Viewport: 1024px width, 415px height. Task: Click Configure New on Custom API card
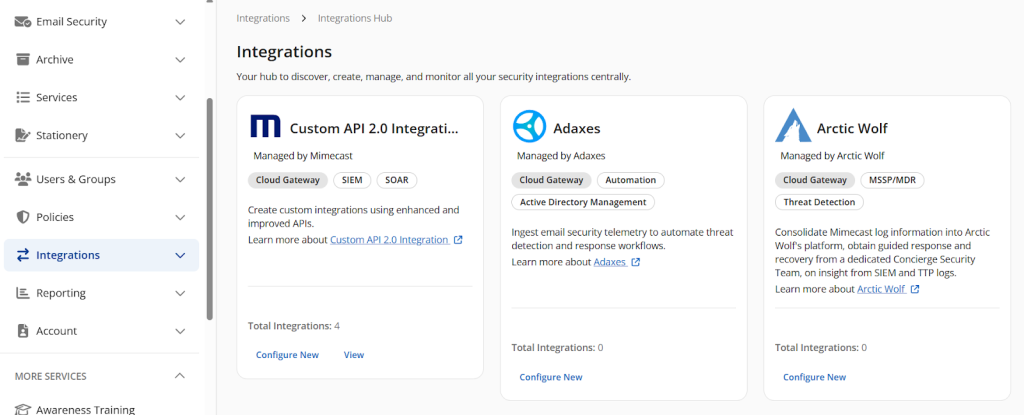click(x=287, y=355)
